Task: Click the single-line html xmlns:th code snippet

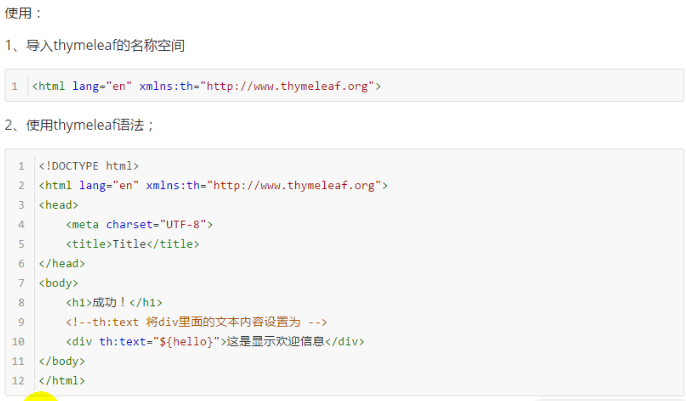Action: coord(206,86)
